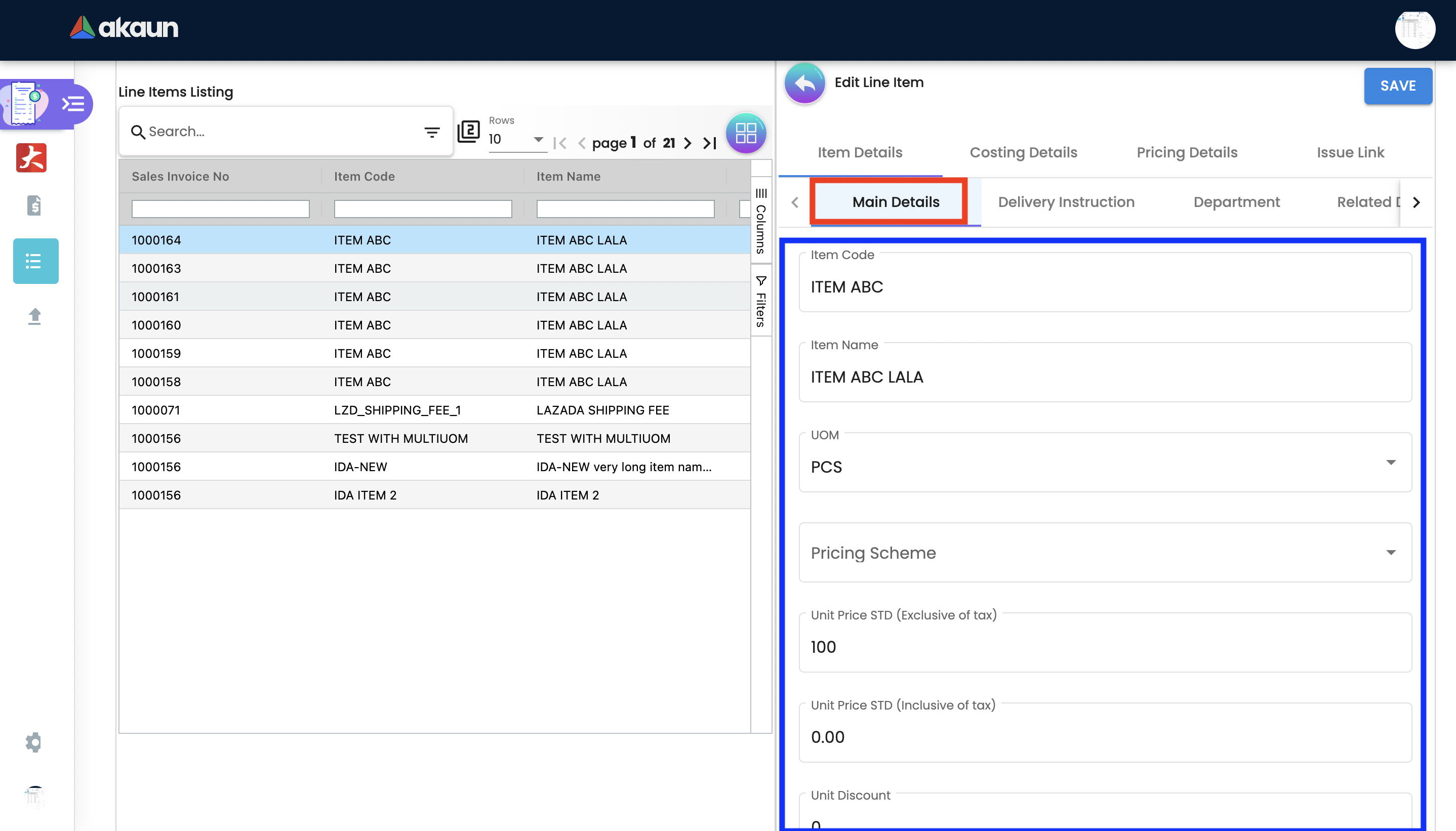Expand the UOM dropdown

(1390, 462)
